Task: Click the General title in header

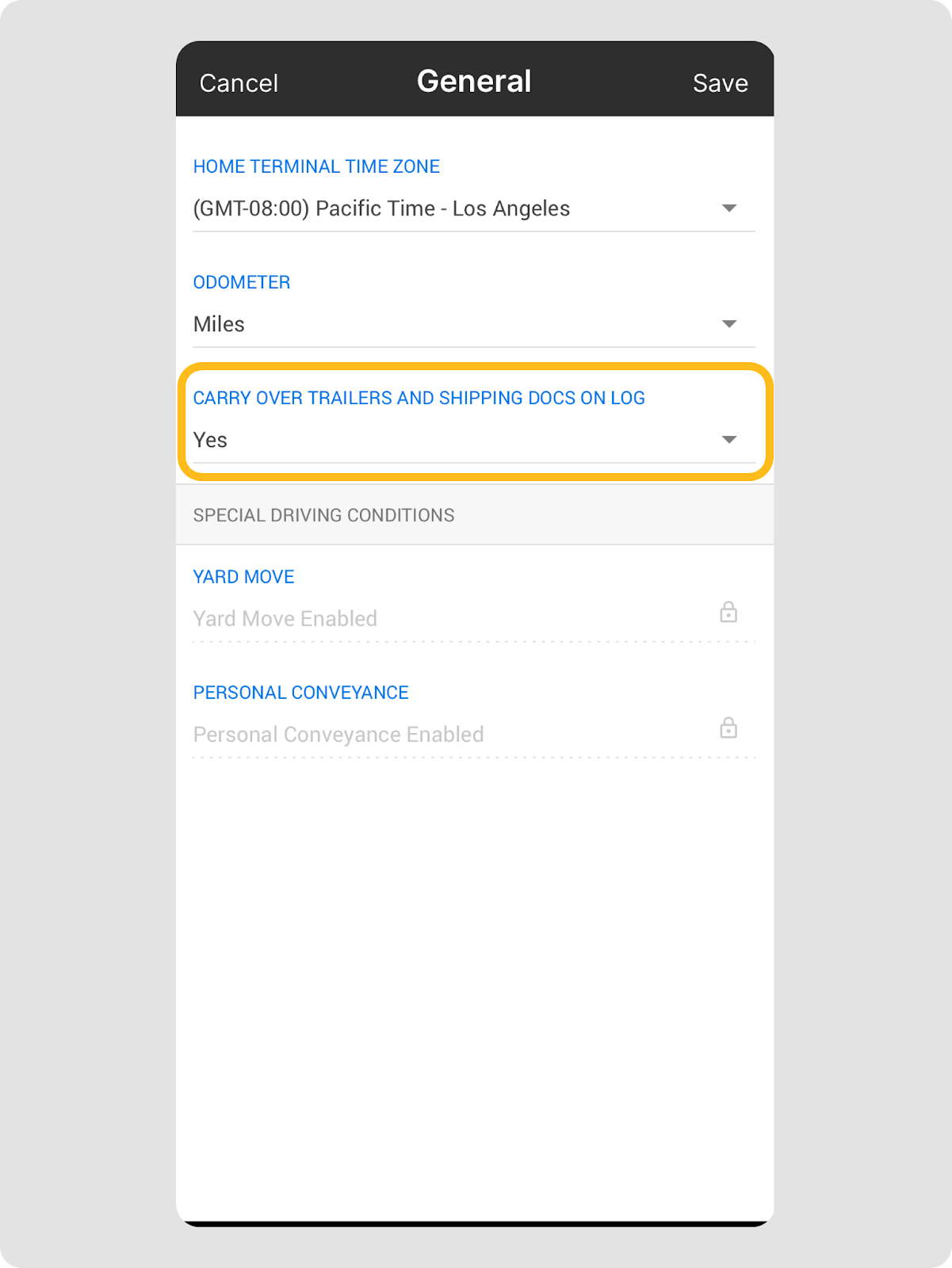Action: coord(474,82)
